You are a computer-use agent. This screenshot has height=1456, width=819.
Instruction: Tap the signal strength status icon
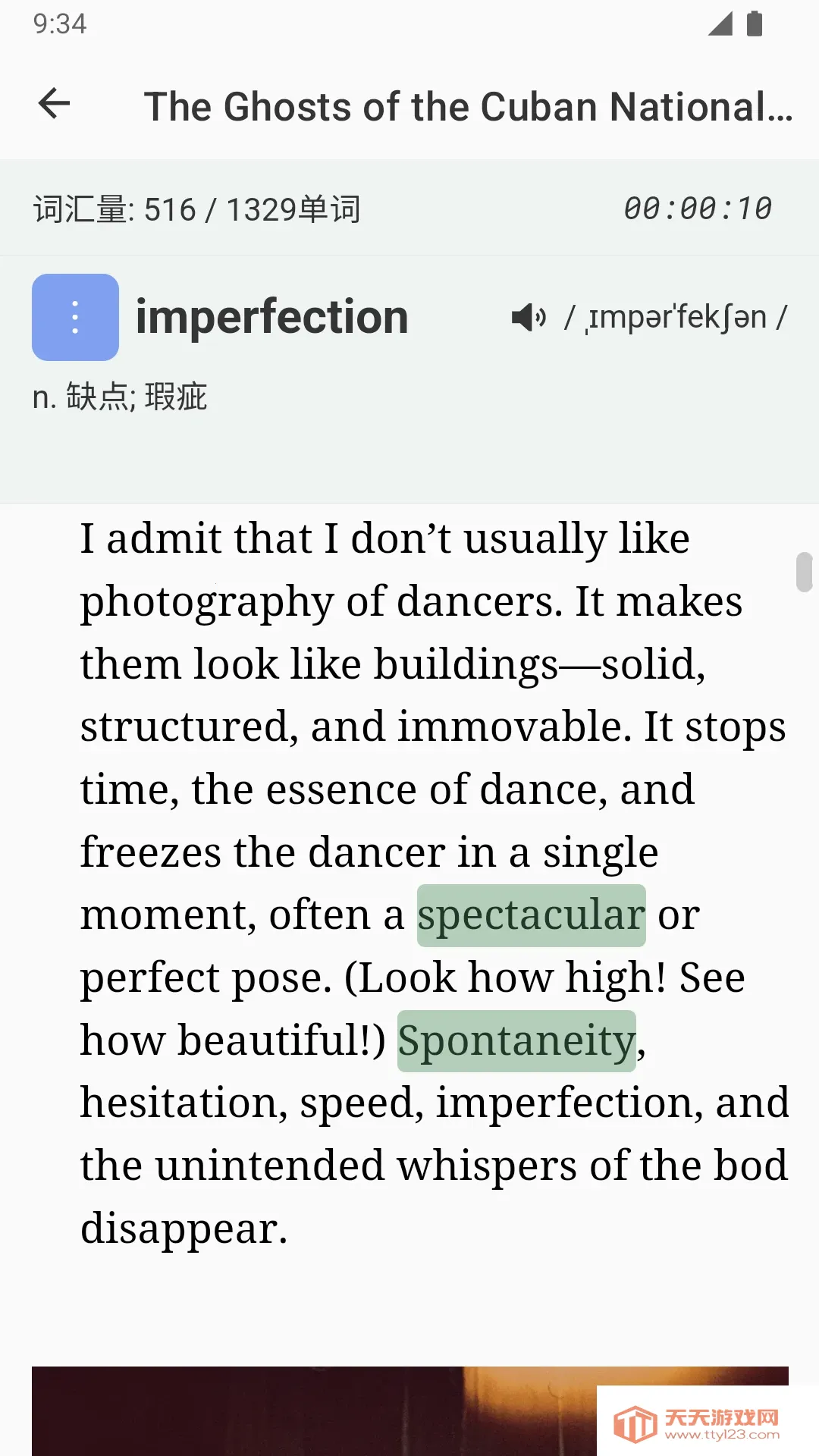coord(720,24)
